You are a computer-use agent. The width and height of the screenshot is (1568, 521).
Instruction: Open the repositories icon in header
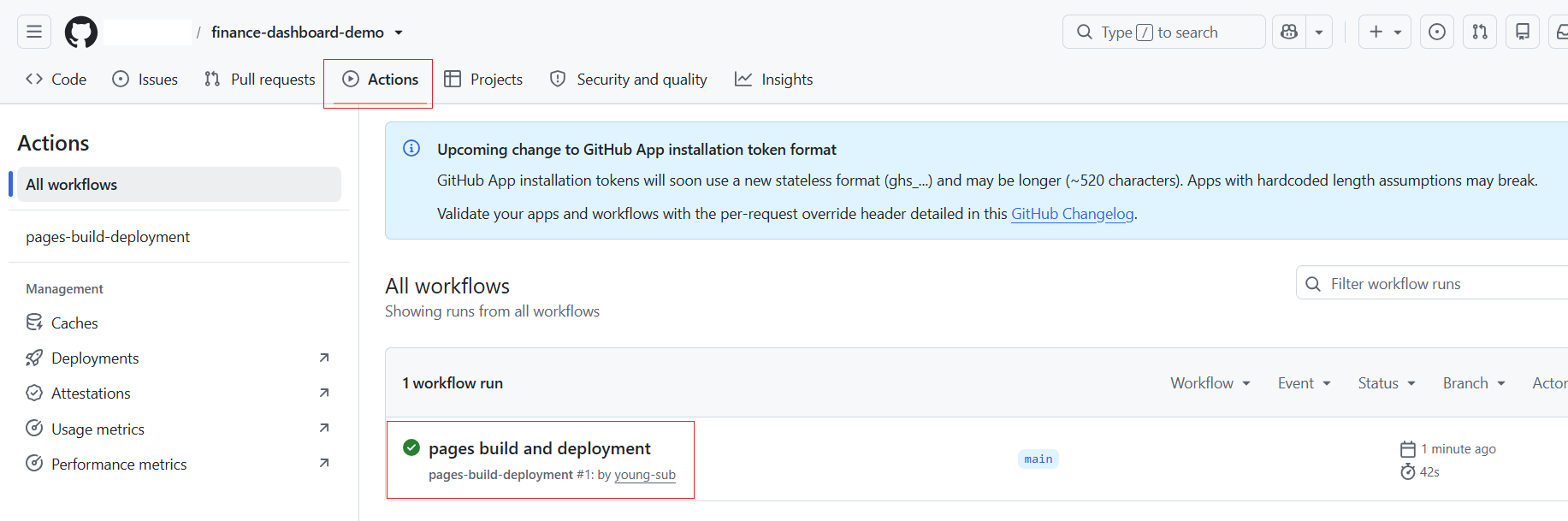tap(1523, 32)
